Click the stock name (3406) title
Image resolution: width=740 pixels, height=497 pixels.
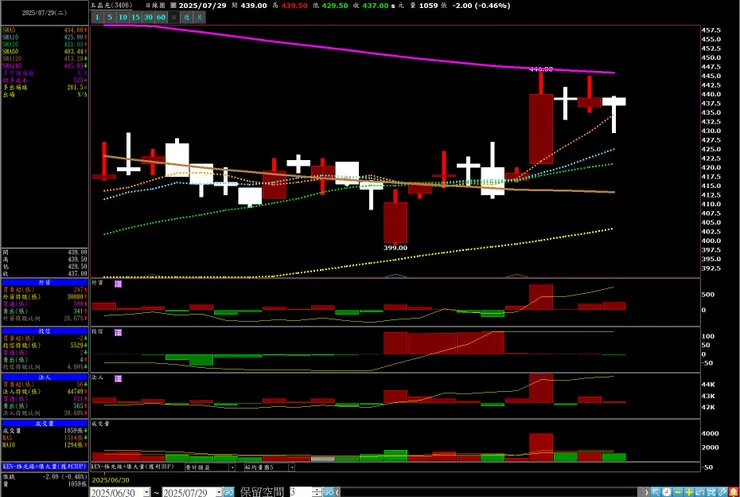tap(111, 6)
